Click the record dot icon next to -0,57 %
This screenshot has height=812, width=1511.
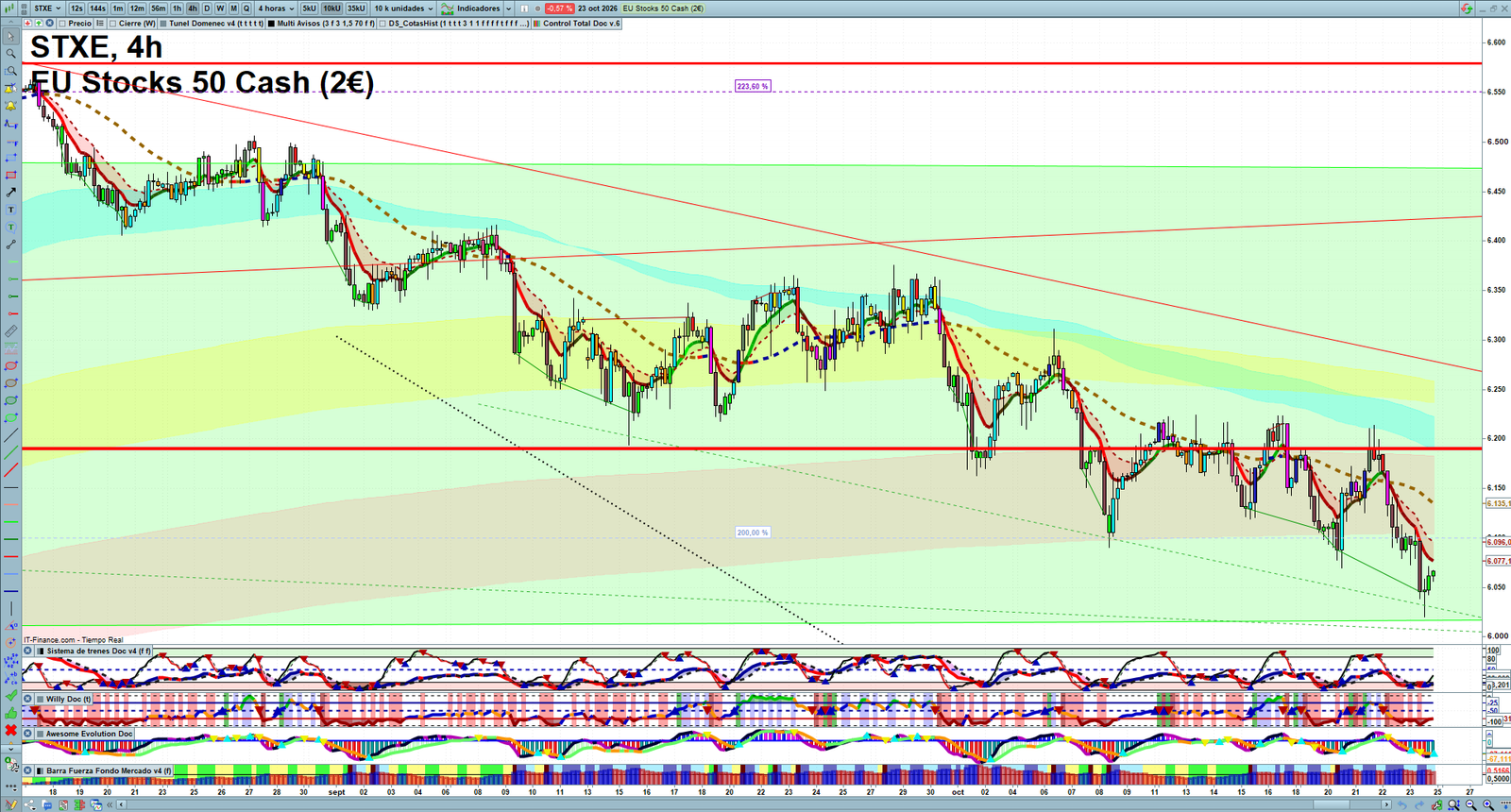pos(537,8)
